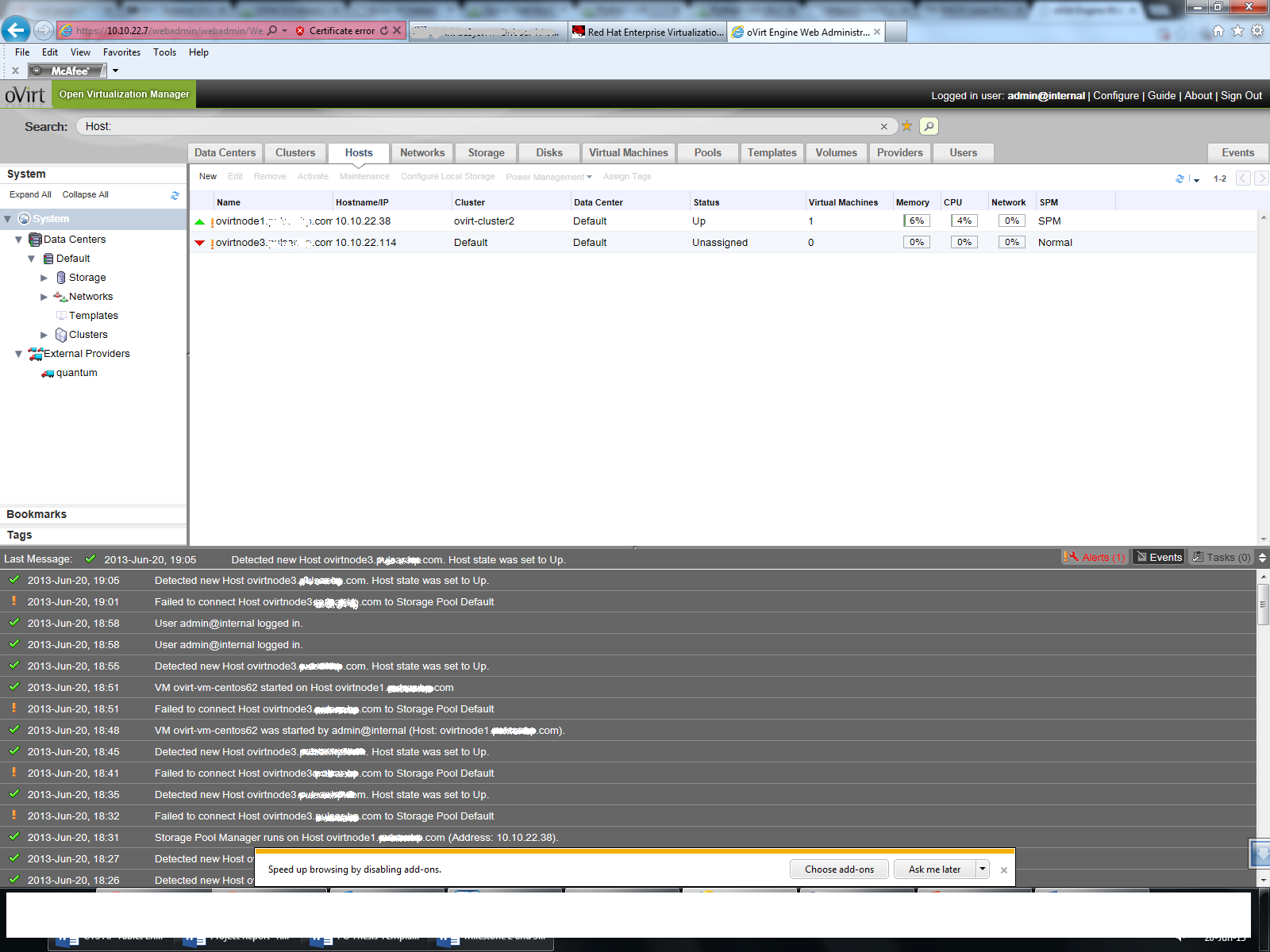
Task: Open the Alerts (1) tab
Action: [x=1095, y=558]
